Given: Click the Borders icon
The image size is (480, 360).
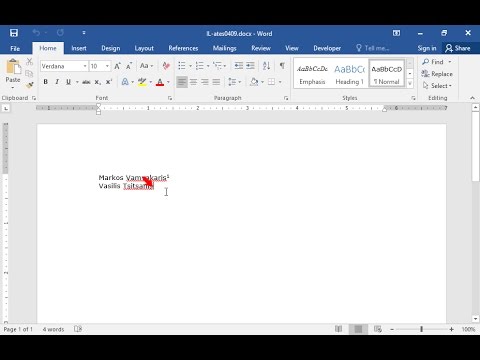Looking at the screenshot, I should tap(272, 82).
